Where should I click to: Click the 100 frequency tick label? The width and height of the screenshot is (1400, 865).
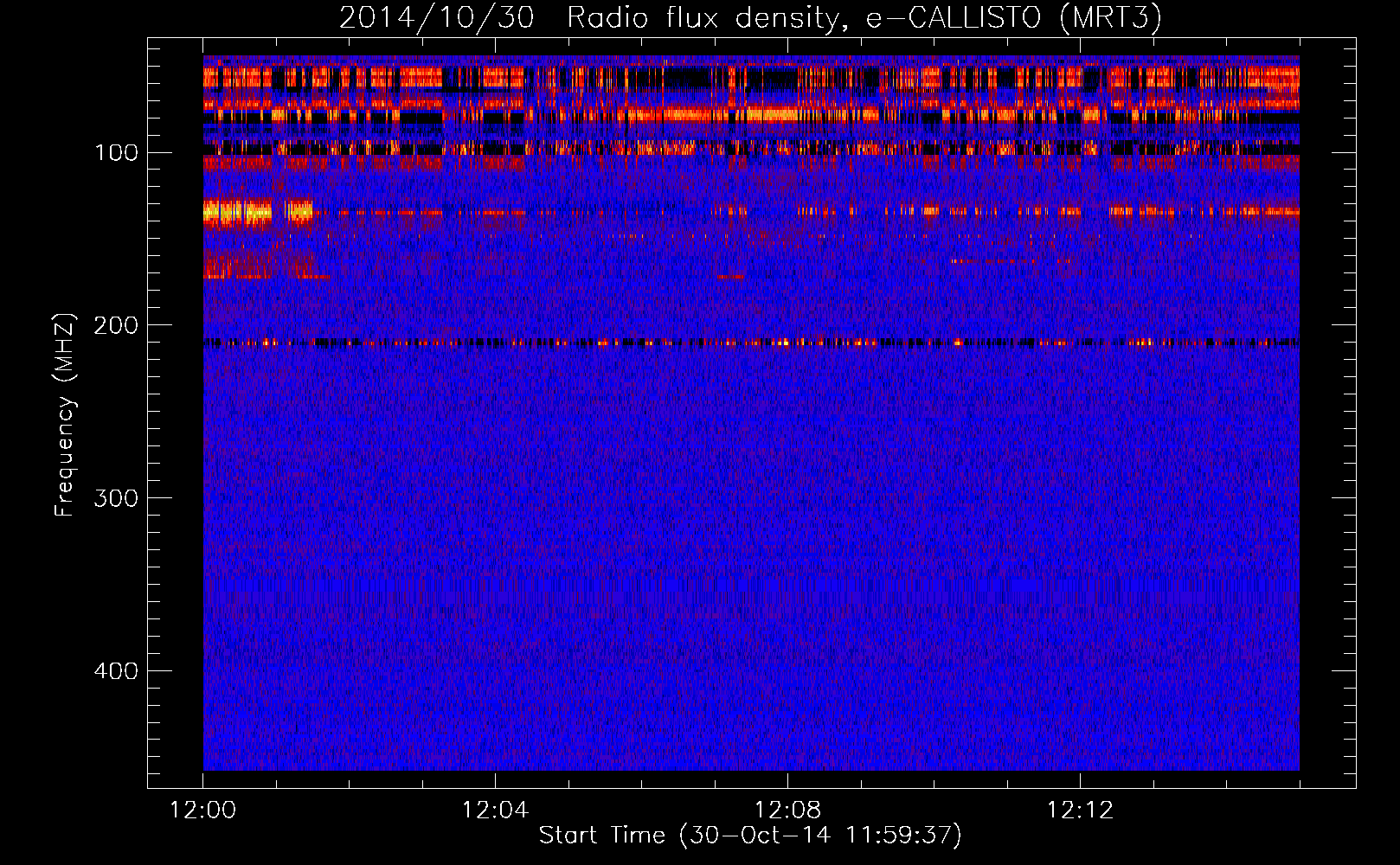click(116, 153)
